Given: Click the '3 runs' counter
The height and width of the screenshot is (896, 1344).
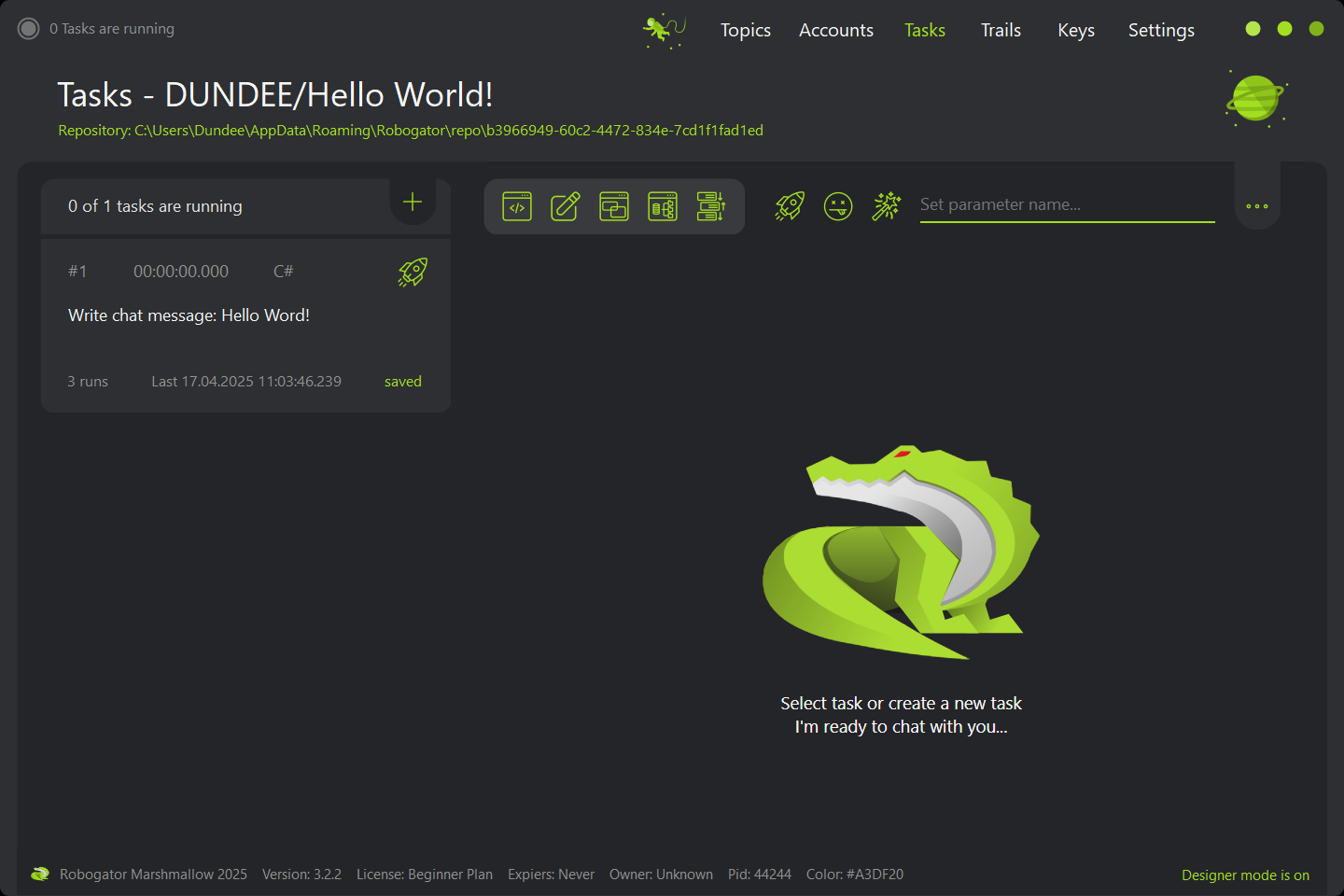Looking at the screenshot, I should (x=88, y=382).
